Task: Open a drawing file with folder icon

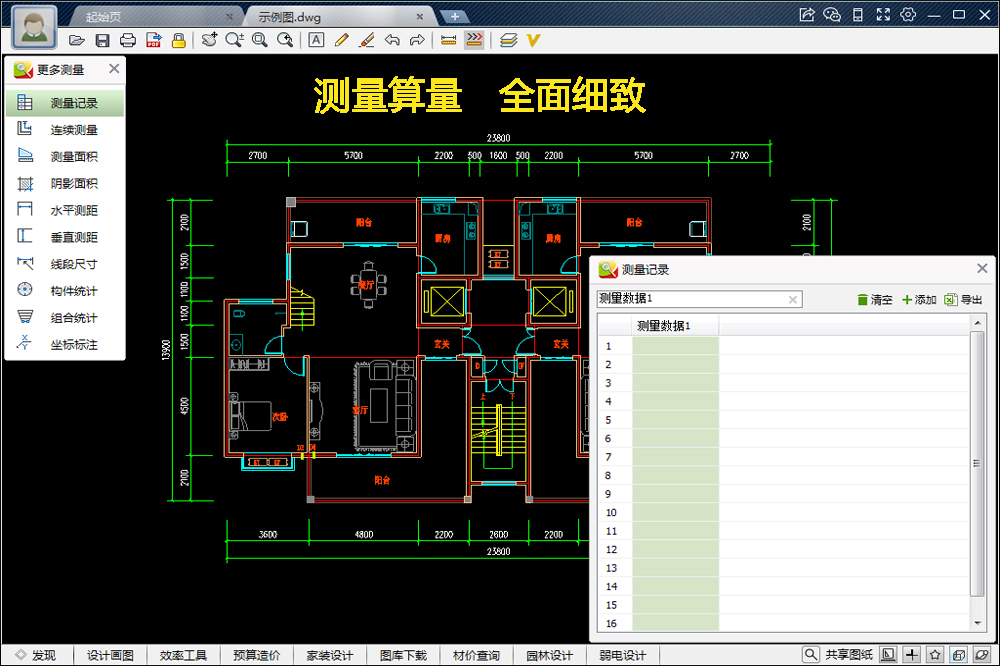Action: pyautogui.click(x=77, y=40)
